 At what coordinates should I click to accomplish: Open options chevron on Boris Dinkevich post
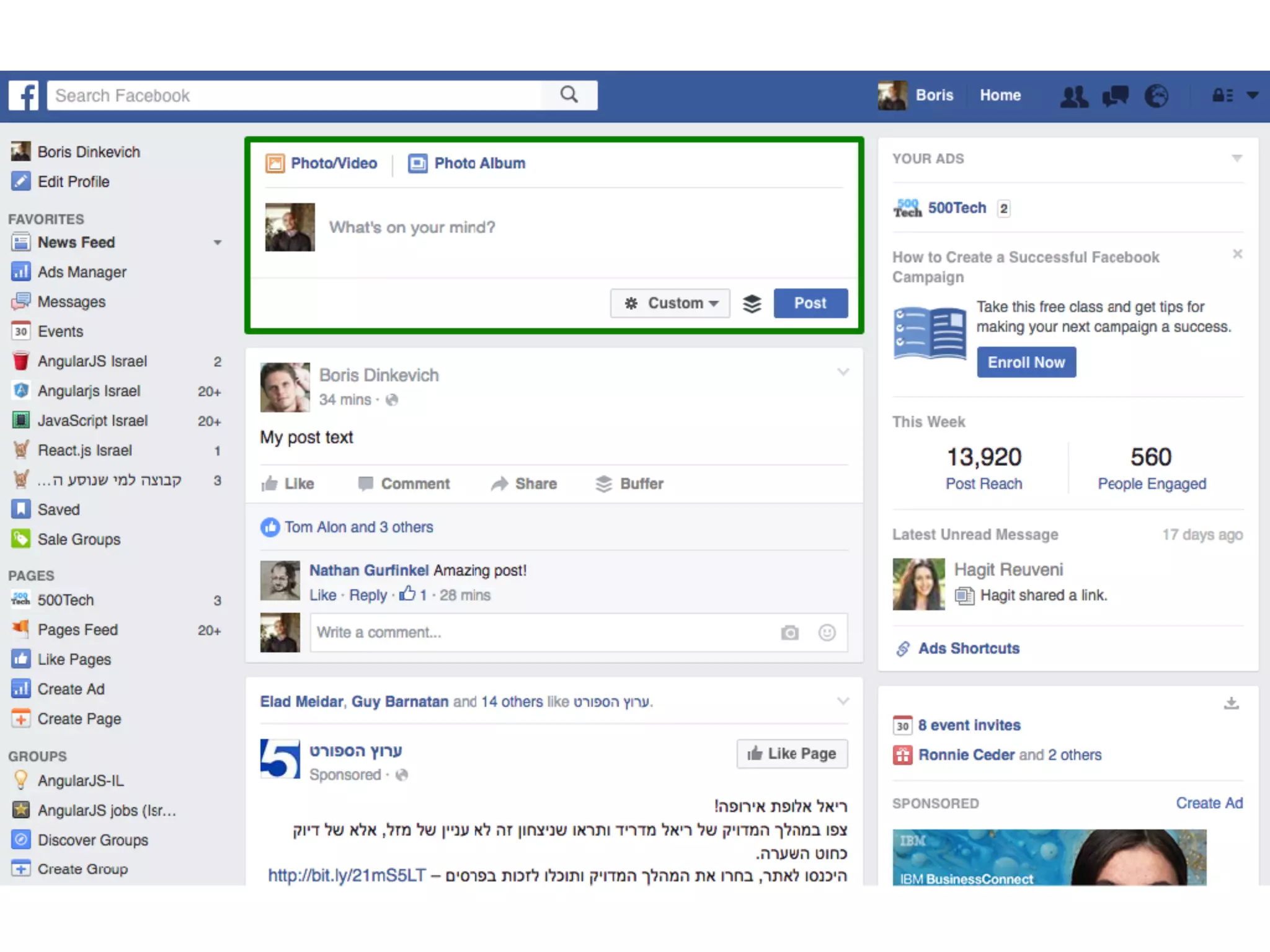[843, 372]
